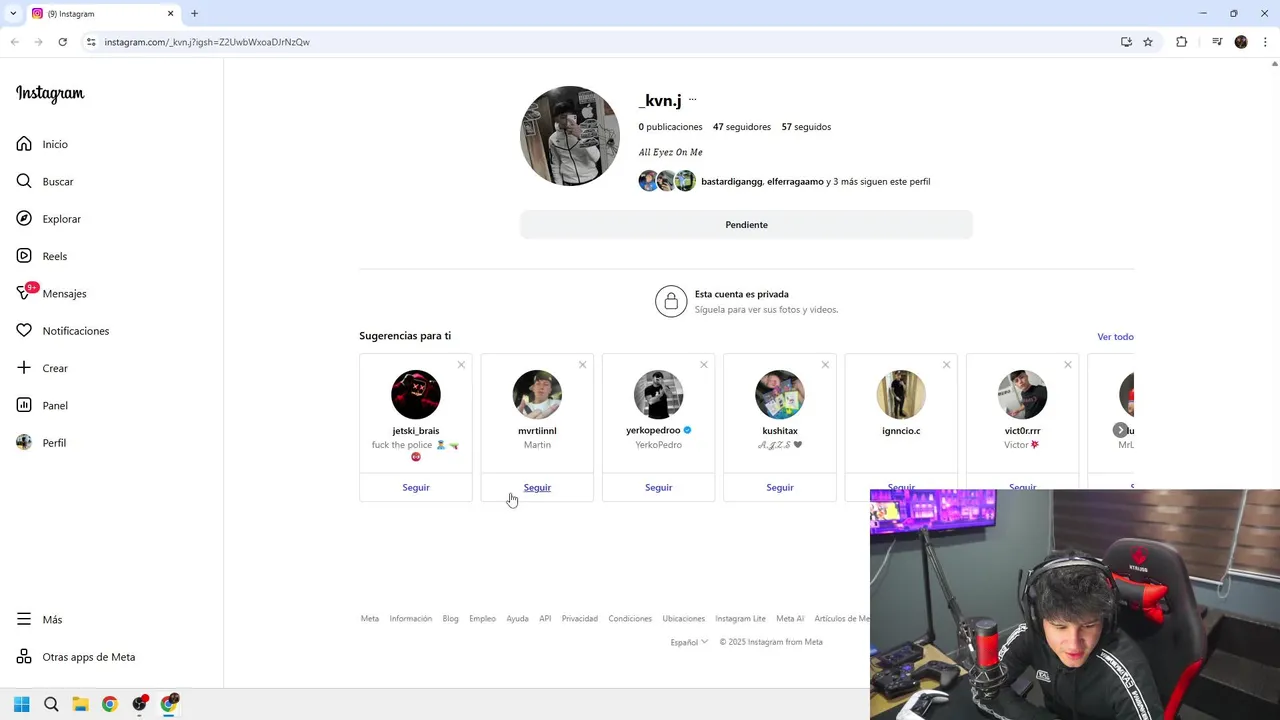This screenshot has height=720, width=1280.
Task: Open jetski_brais avatar
Action: [416, 395]
